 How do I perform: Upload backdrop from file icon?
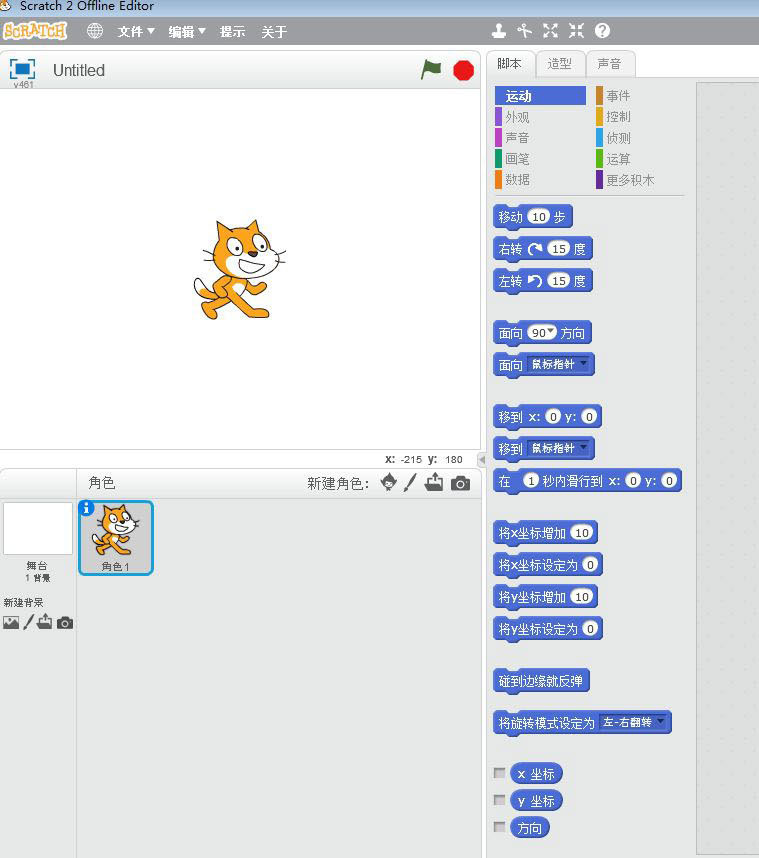(45, 622)
